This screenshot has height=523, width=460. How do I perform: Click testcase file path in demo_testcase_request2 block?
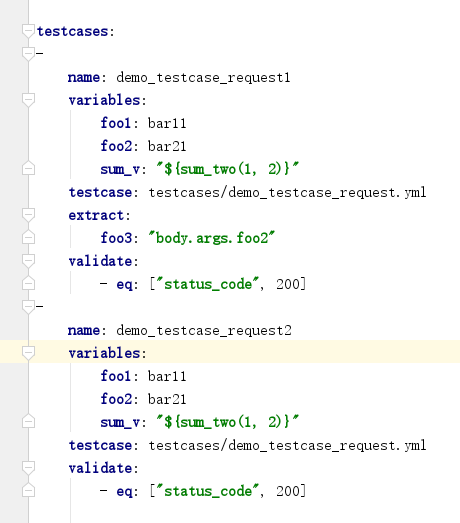tap(287, 445)
